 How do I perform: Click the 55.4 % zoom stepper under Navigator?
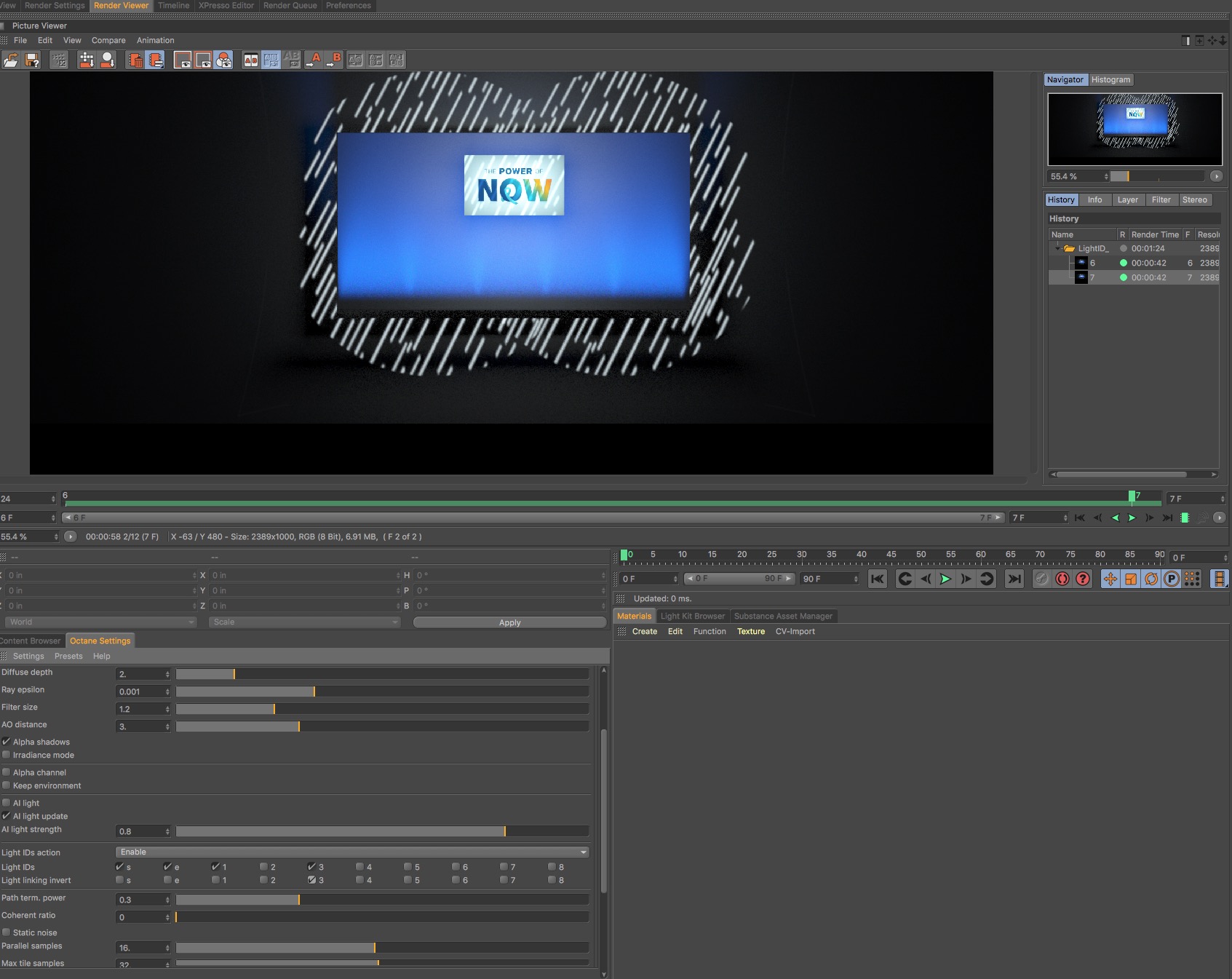click(x=1106, y=176)
